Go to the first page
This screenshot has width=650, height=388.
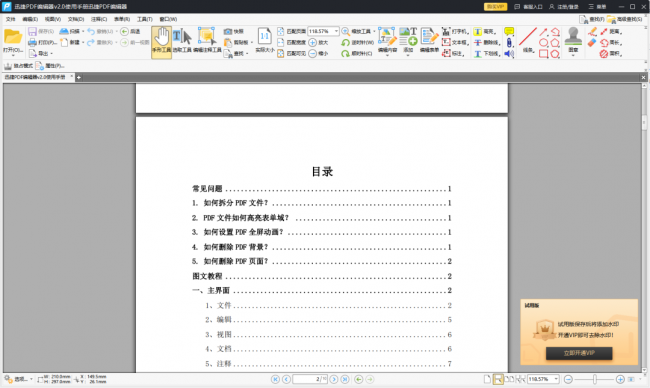tap(275, 379)
